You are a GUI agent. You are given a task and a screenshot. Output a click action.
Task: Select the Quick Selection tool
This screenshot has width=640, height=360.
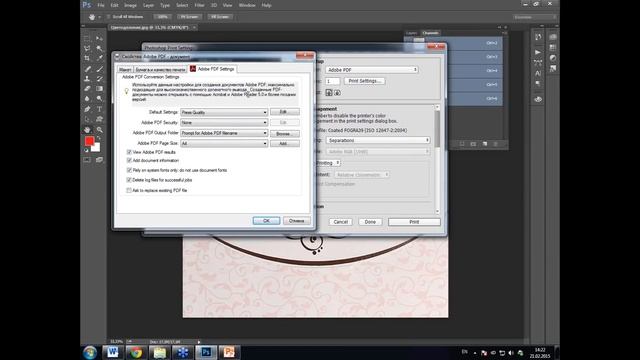click(99, 49)
